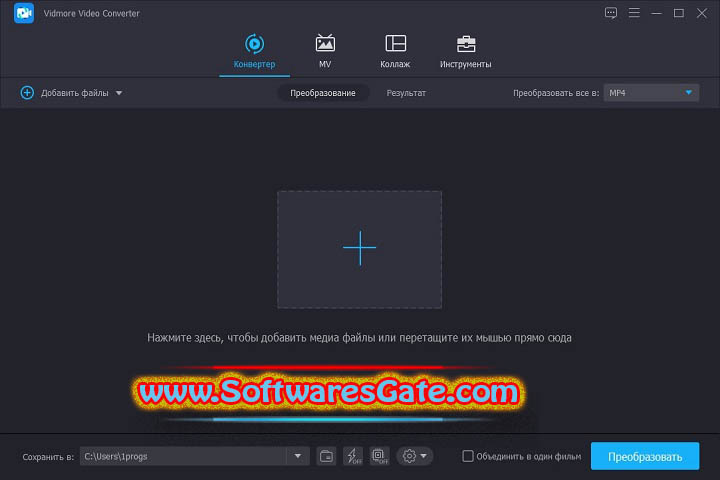Screen dimensions: 720x480
Task: Toggle the GPU hardware acceleration icon
Action: click(x=379, y=456)
